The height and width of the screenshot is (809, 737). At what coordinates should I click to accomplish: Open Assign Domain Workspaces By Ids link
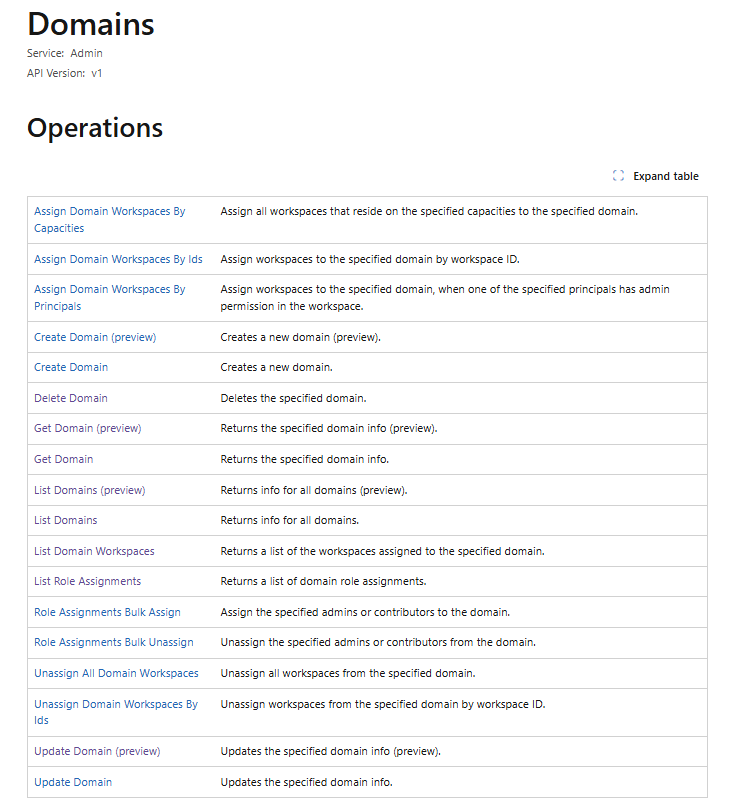pyautogui.click(x=118, y=259)
